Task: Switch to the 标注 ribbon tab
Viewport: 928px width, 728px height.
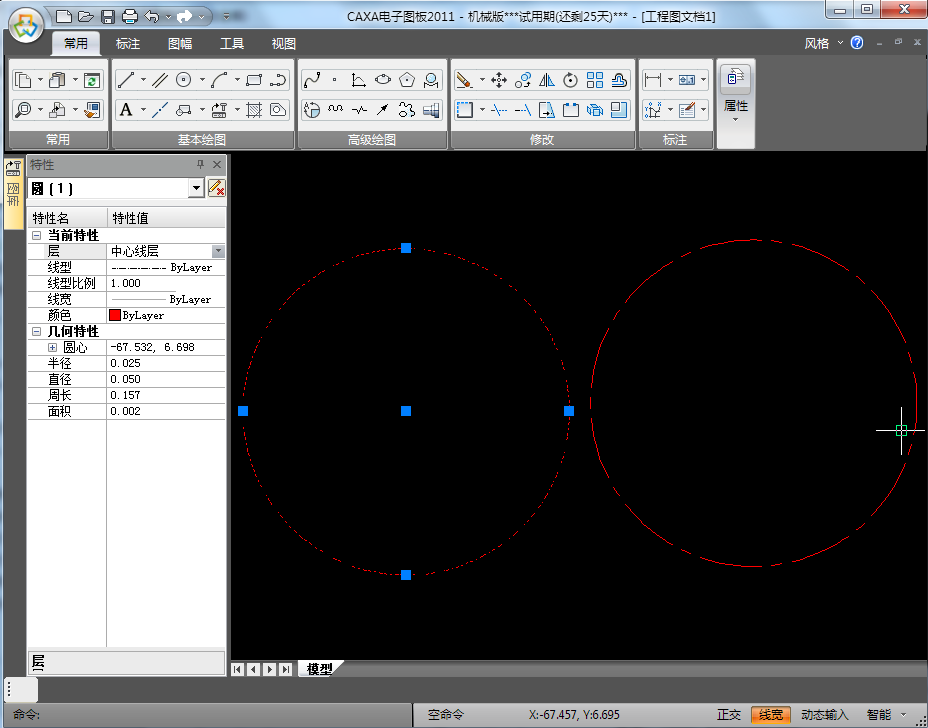Action: 128,44
